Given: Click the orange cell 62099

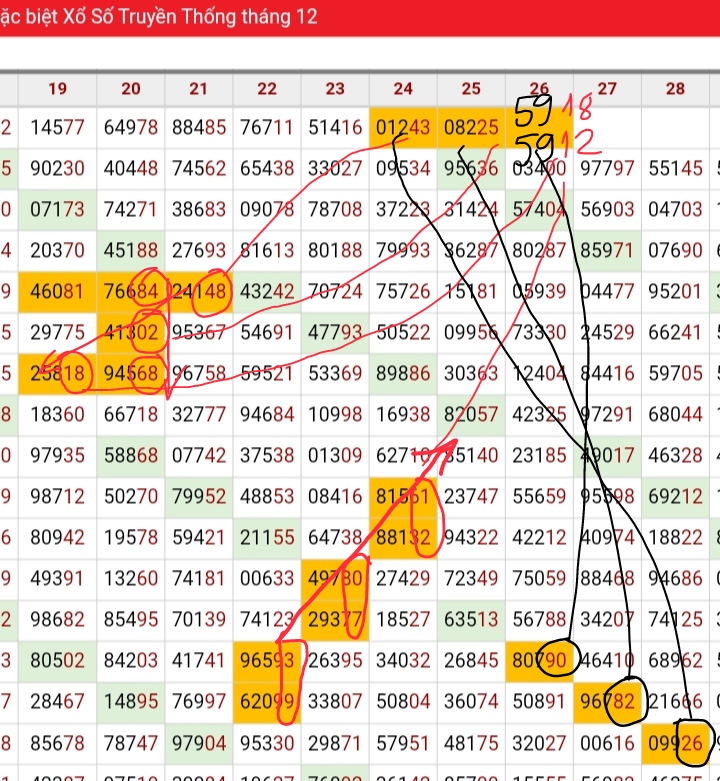Looking at the screenshot, I should tap(267, 701).
